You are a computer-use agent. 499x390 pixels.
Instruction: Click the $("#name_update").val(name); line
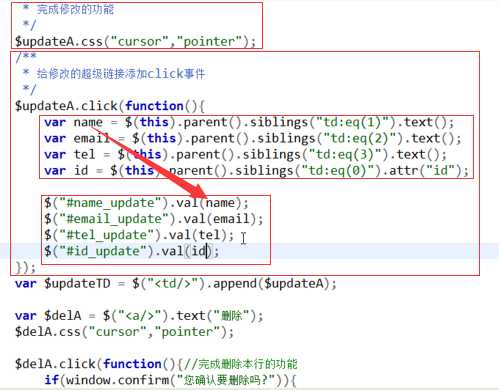click(x=147, y=203)
